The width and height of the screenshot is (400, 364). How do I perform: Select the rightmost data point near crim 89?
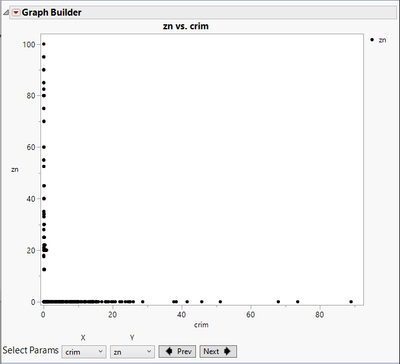(x=351, y=302)
